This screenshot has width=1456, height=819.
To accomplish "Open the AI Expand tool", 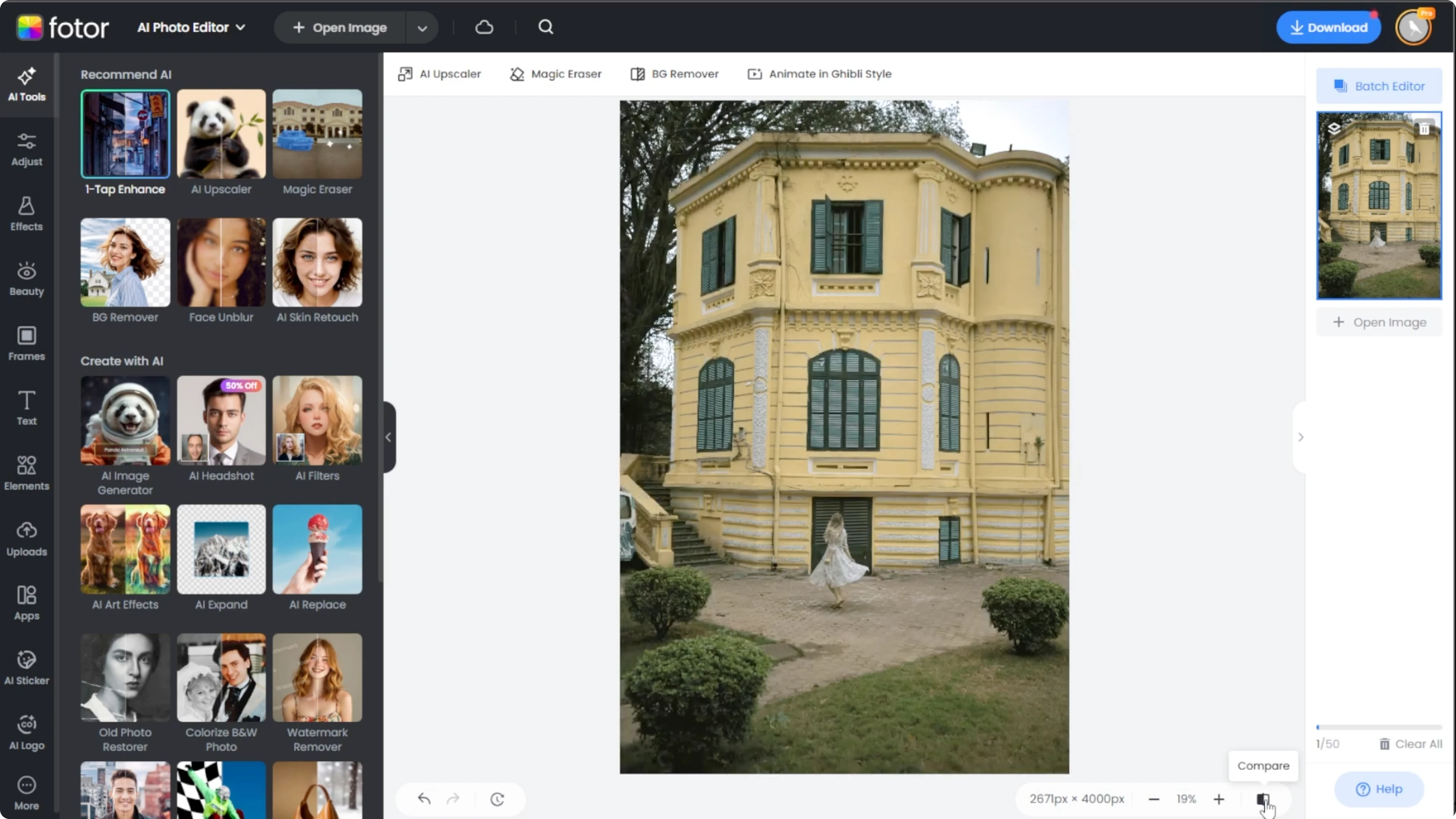I will pos(221,558).
